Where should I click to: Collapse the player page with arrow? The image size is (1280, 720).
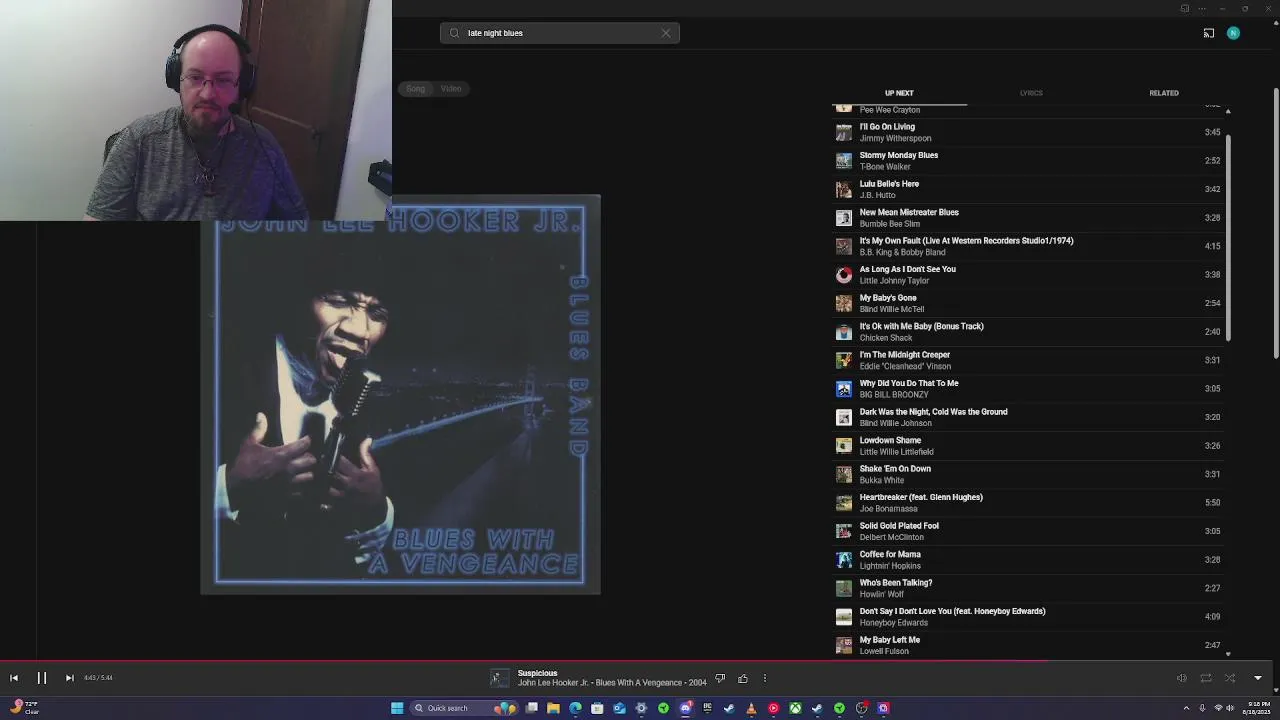[1258, 678]
